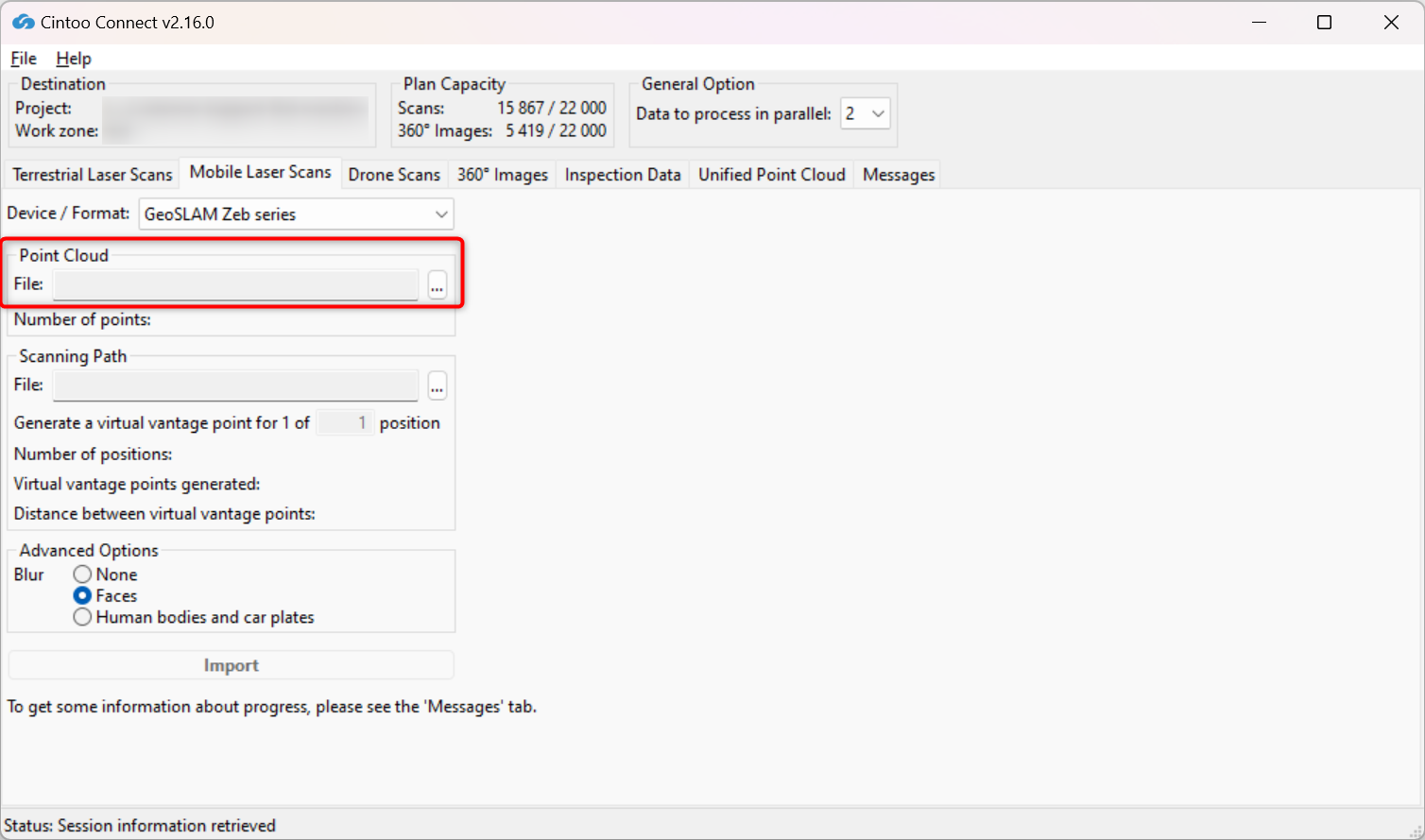
Task: Click the Import button
Action: 232,665
